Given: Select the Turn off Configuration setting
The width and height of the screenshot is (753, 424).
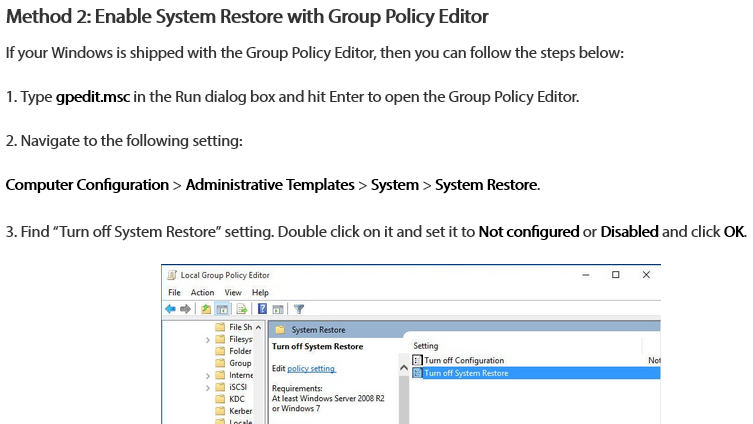Looking at the screenshot, I should click(463, 360).
